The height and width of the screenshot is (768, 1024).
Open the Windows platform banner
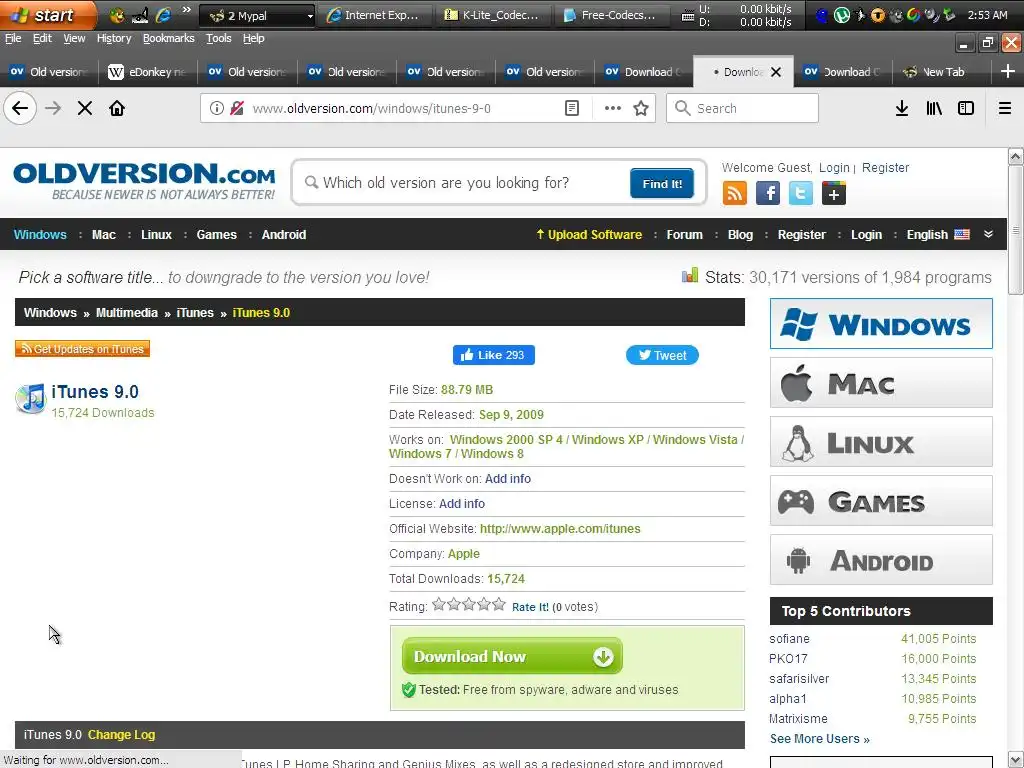(x=881, y=324)
